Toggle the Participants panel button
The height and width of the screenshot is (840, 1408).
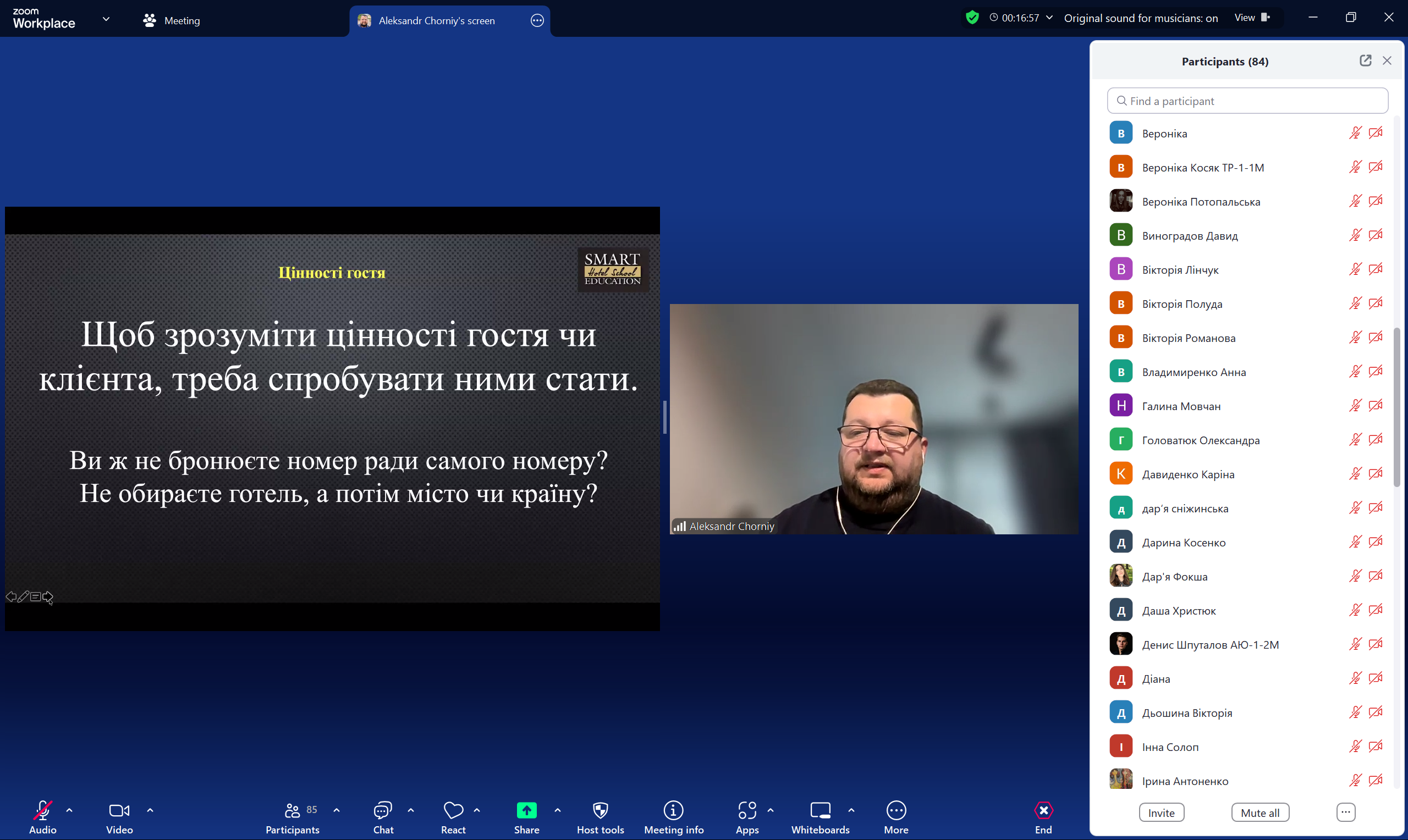pos(293,810)
